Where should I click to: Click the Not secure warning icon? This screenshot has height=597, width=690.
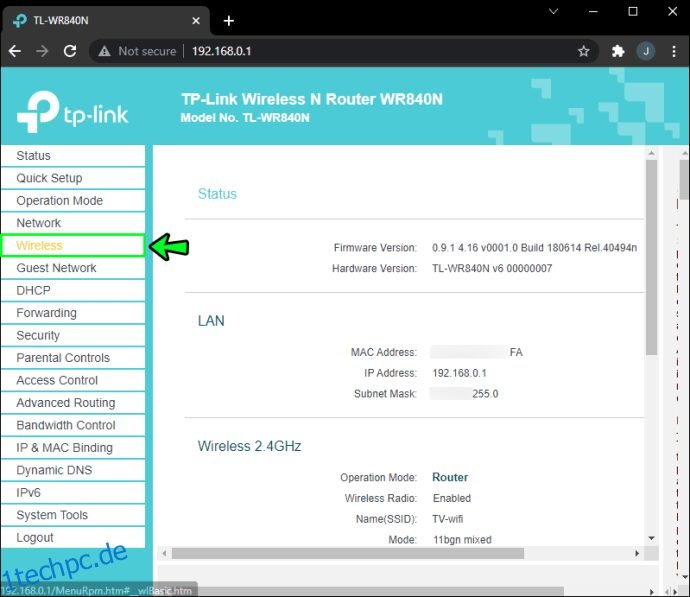point(104,51)
